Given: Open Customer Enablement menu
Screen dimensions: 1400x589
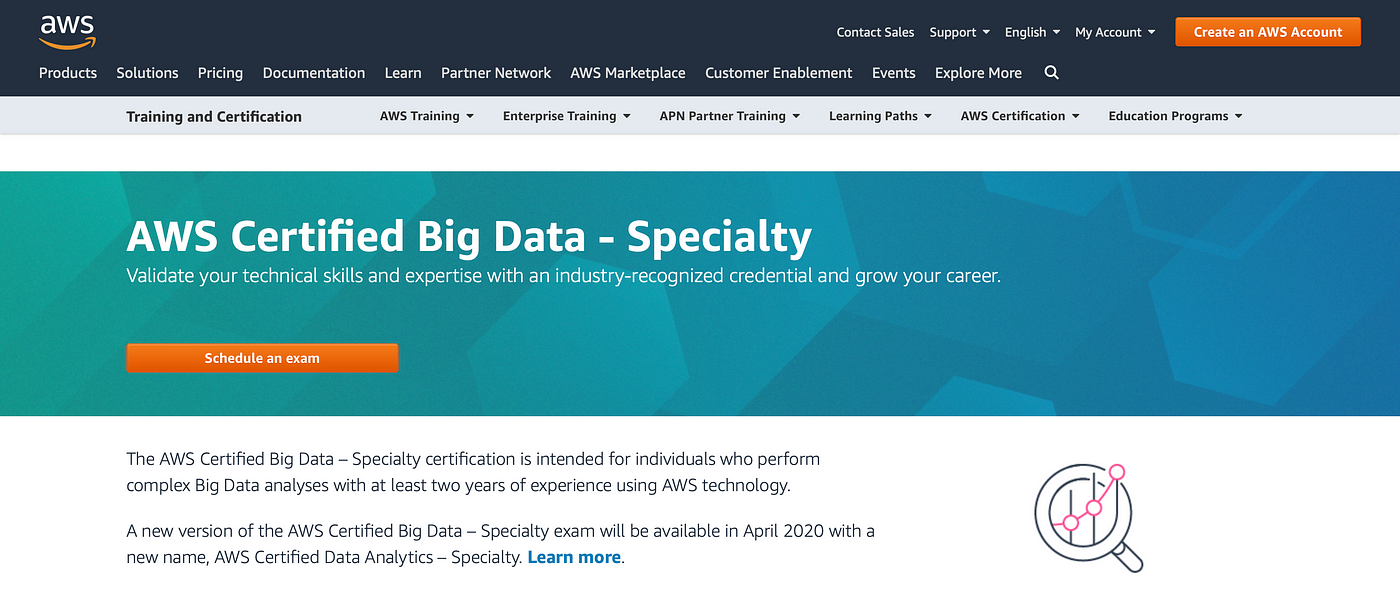Looking at the screenshot, I should click(x=779, y=73).
